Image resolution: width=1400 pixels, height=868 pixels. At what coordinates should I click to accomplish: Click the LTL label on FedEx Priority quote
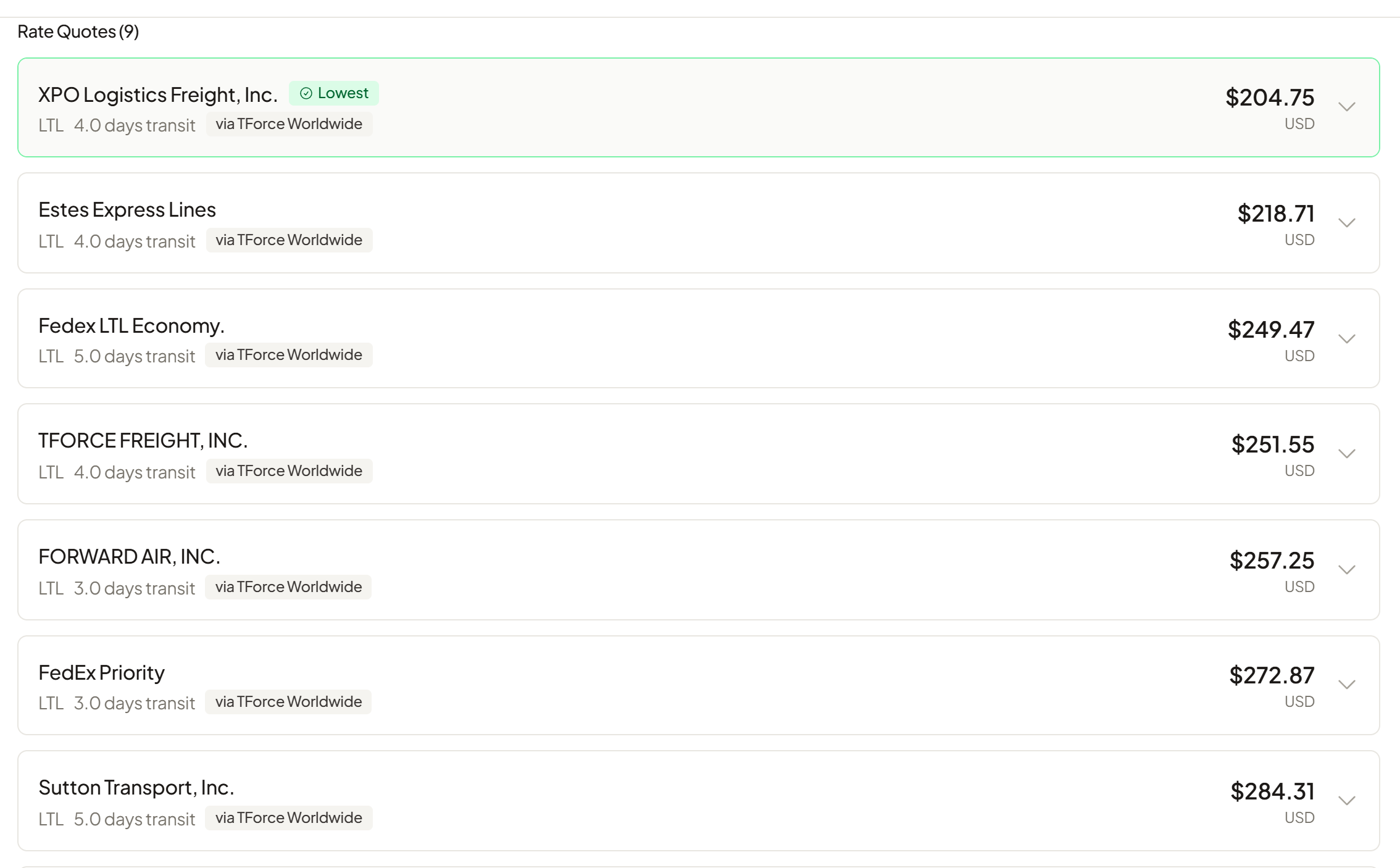click(51, 703)
